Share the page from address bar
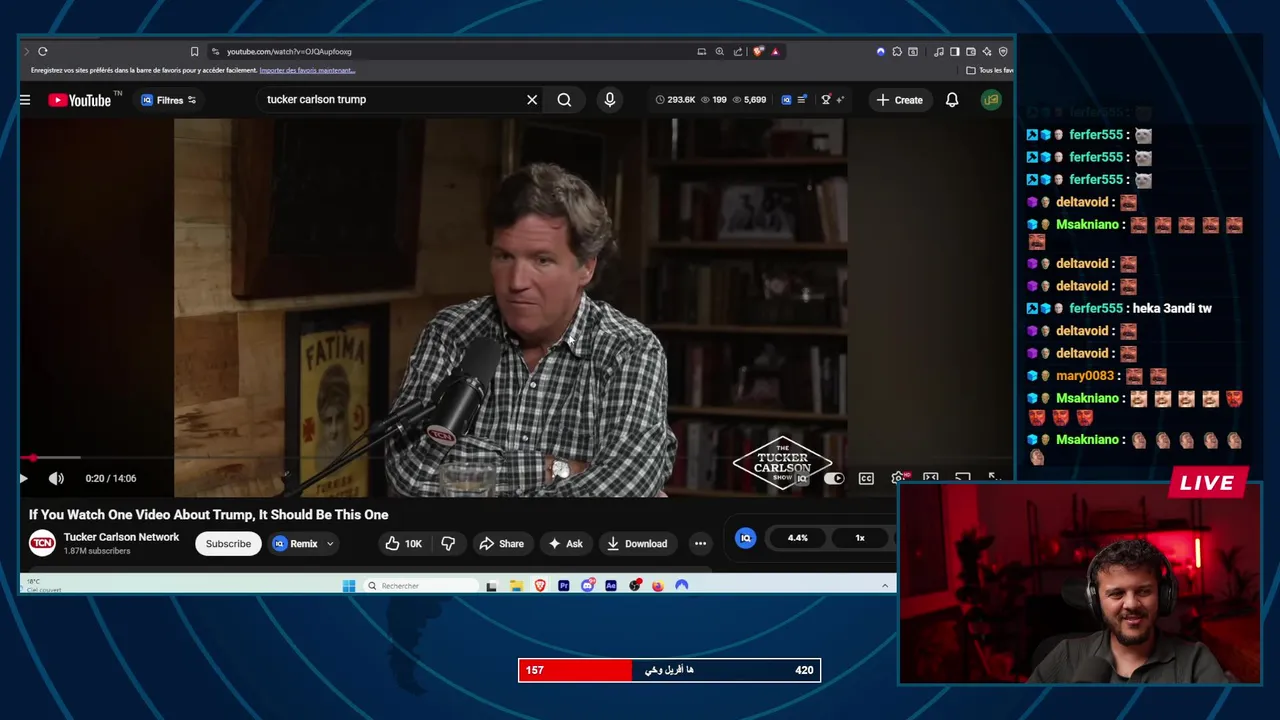 [737, 51]
